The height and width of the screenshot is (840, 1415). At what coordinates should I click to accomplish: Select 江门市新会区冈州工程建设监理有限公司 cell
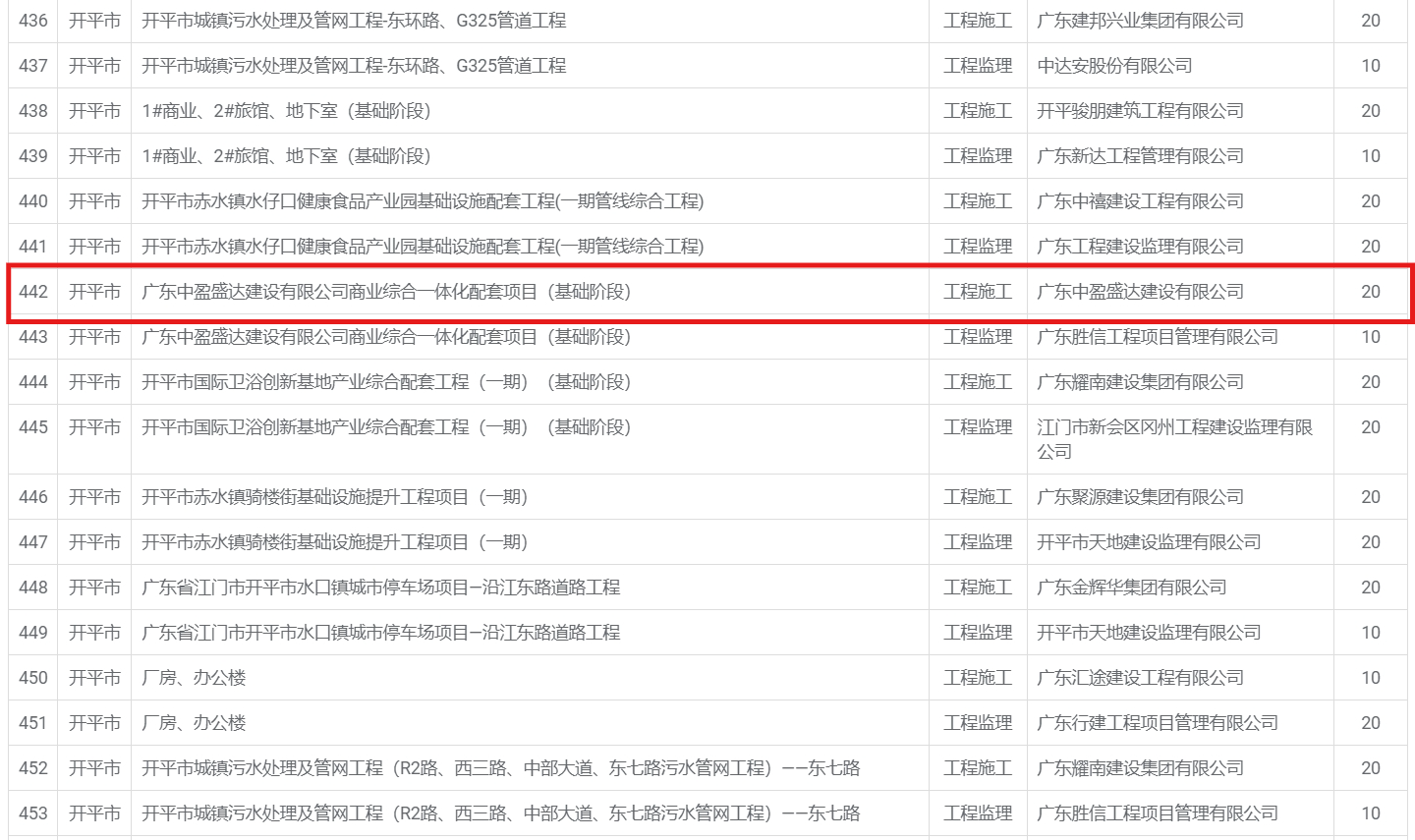pos(1174,438)
